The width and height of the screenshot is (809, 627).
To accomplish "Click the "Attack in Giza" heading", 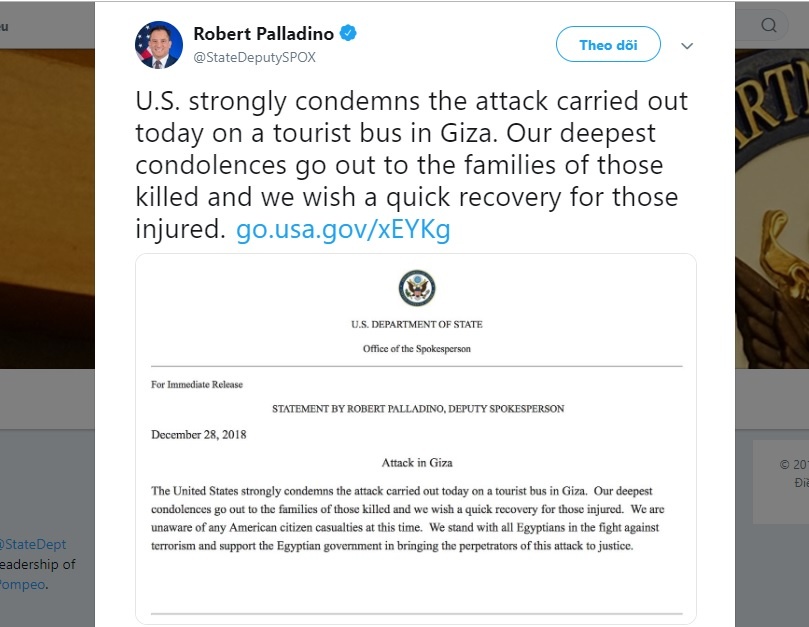I will (415, 463).
